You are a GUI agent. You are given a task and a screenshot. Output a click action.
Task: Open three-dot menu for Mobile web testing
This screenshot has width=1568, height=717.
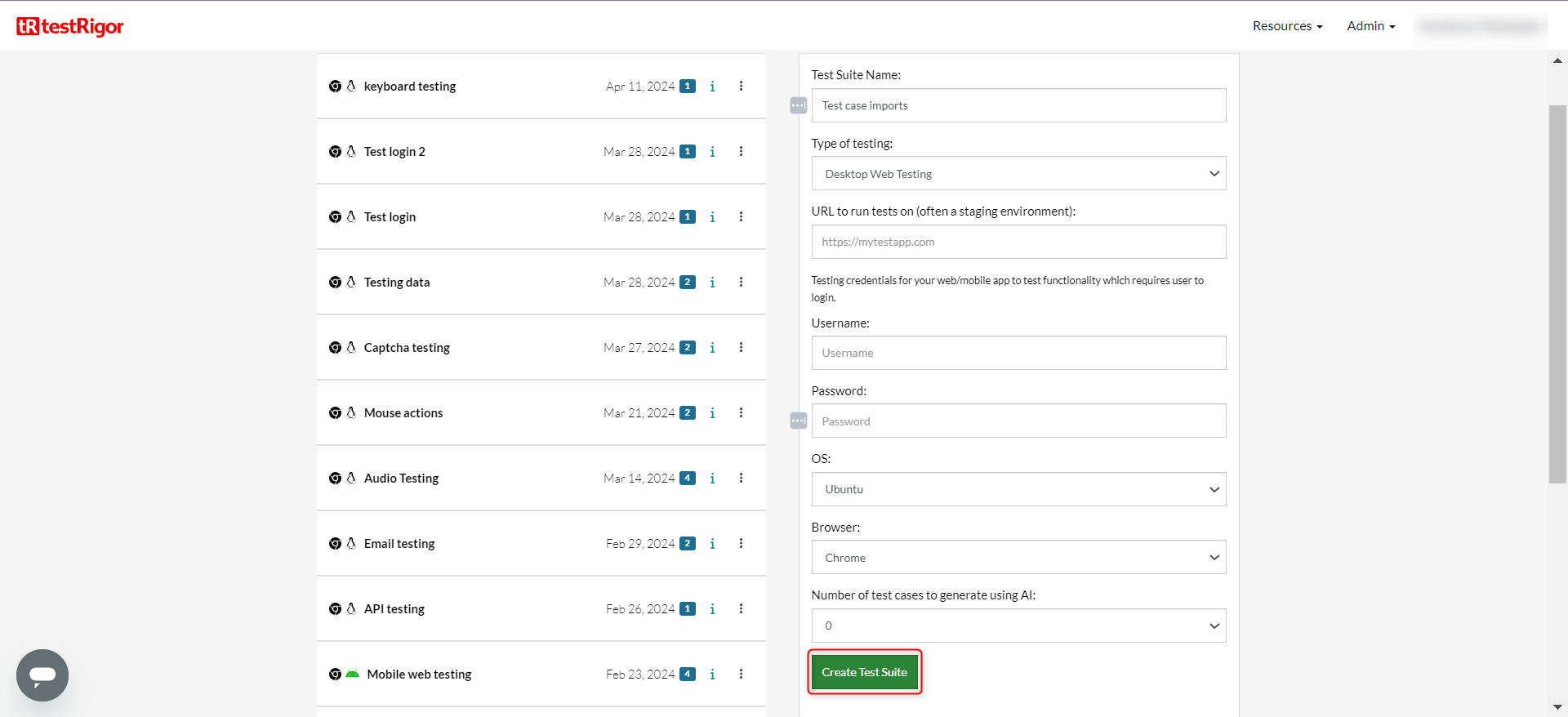tap(741, 675)
